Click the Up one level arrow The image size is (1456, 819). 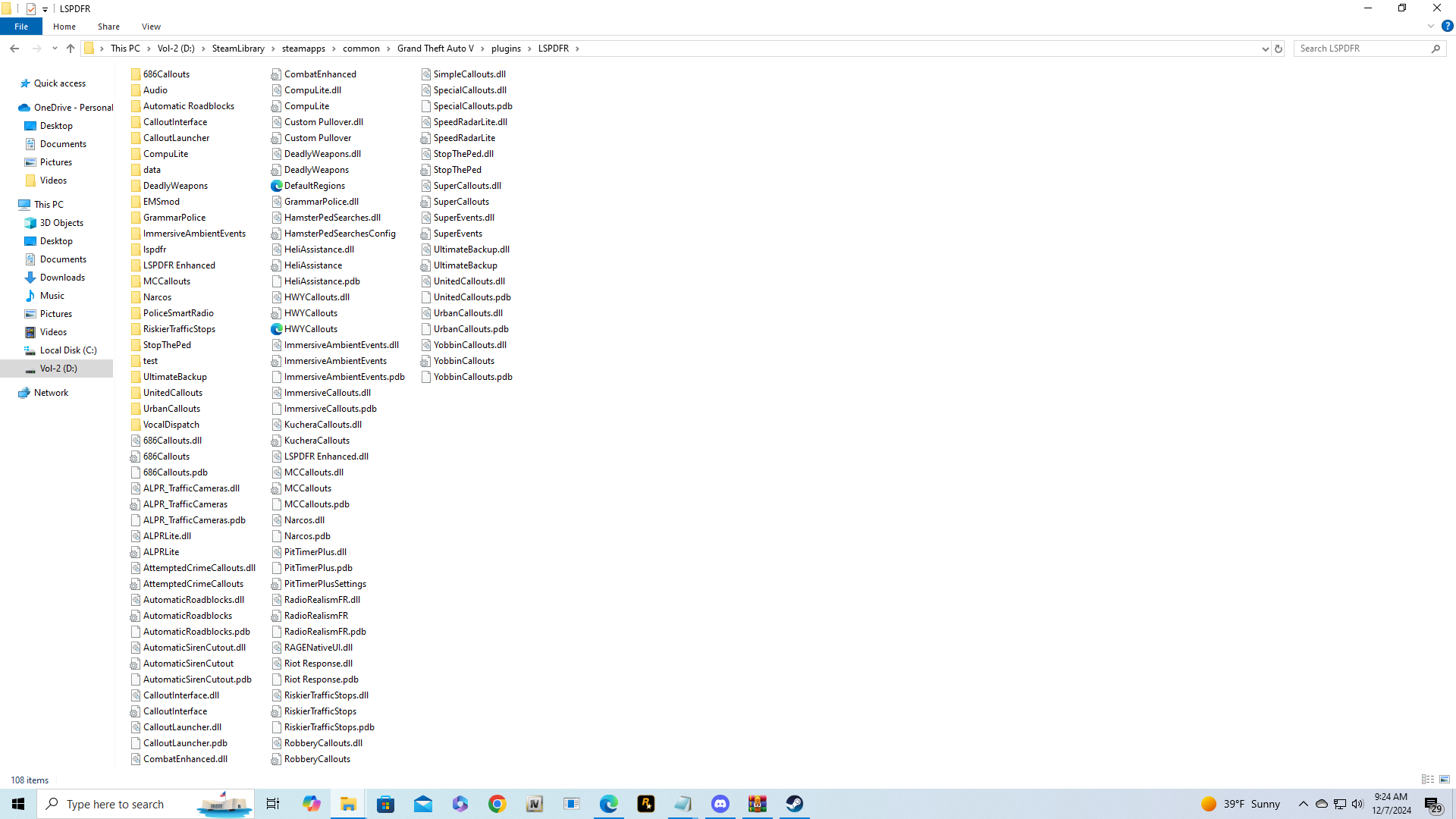(71, 49)
